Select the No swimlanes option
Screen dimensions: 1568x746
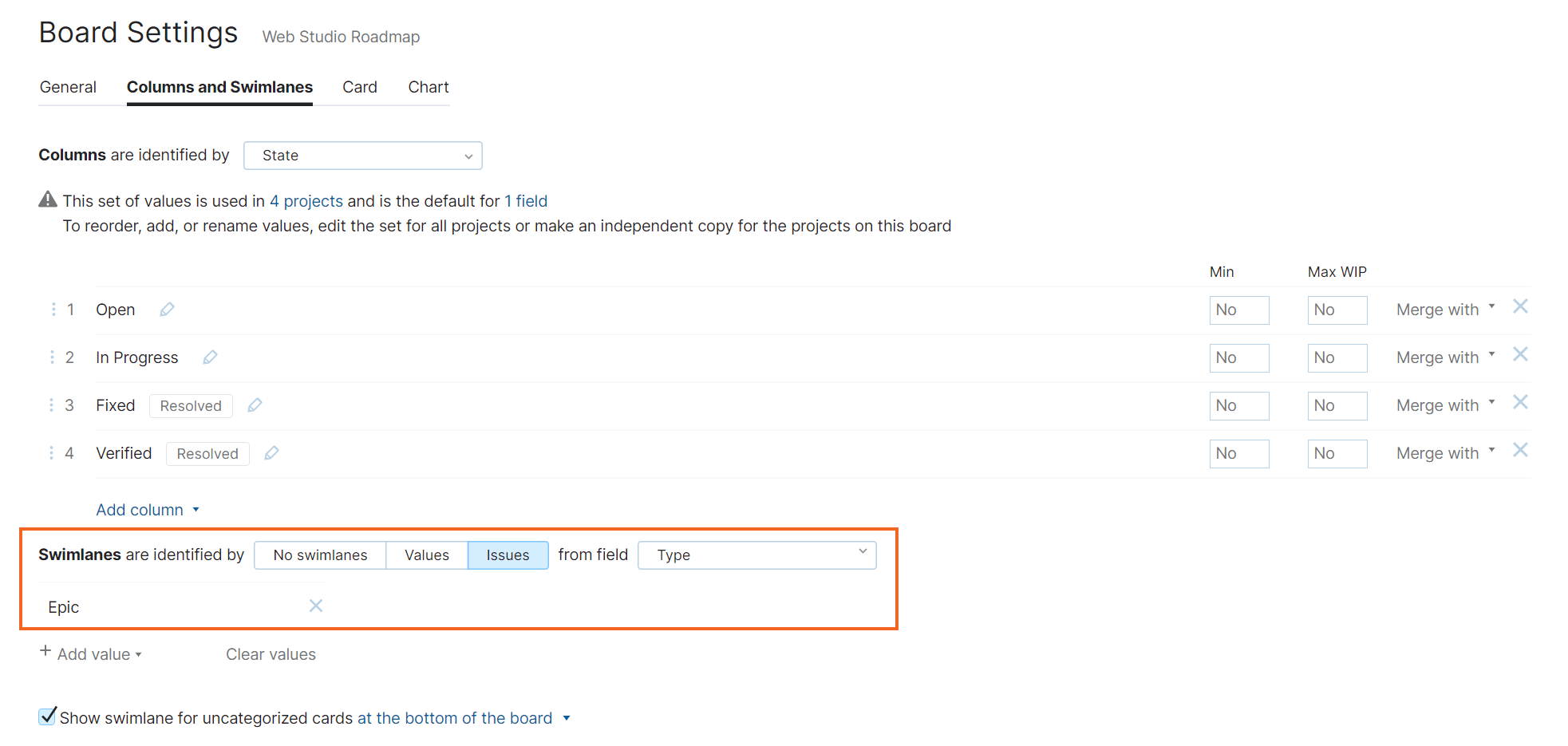pos(320,555)
